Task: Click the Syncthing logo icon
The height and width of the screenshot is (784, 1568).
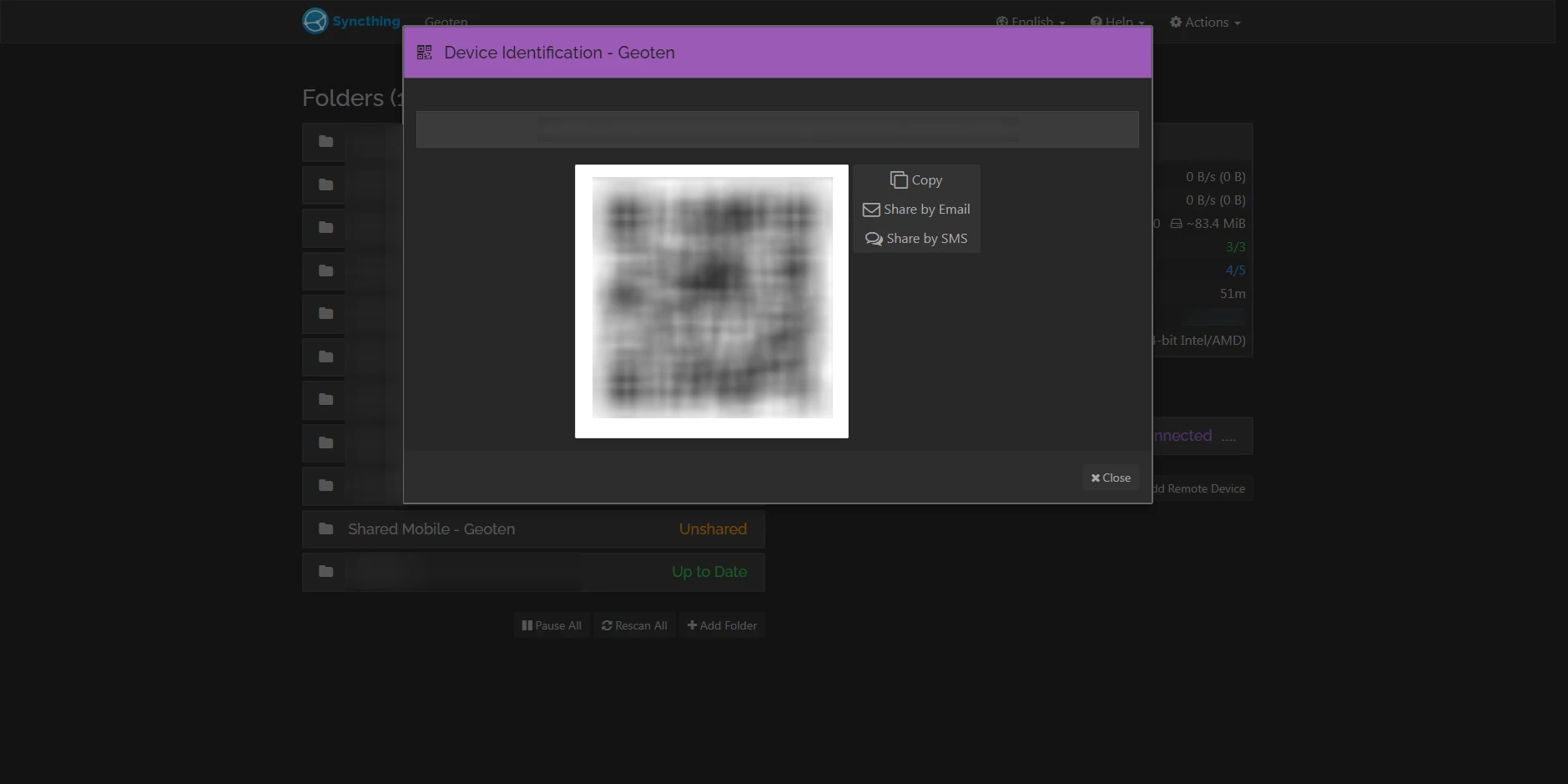Action: coord(314,19)
